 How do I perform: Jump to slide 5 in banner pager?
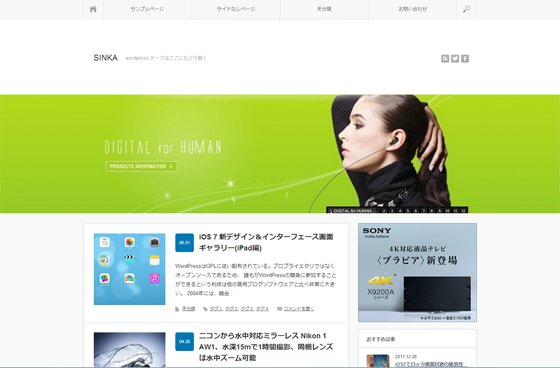click(x=408, y=210)
